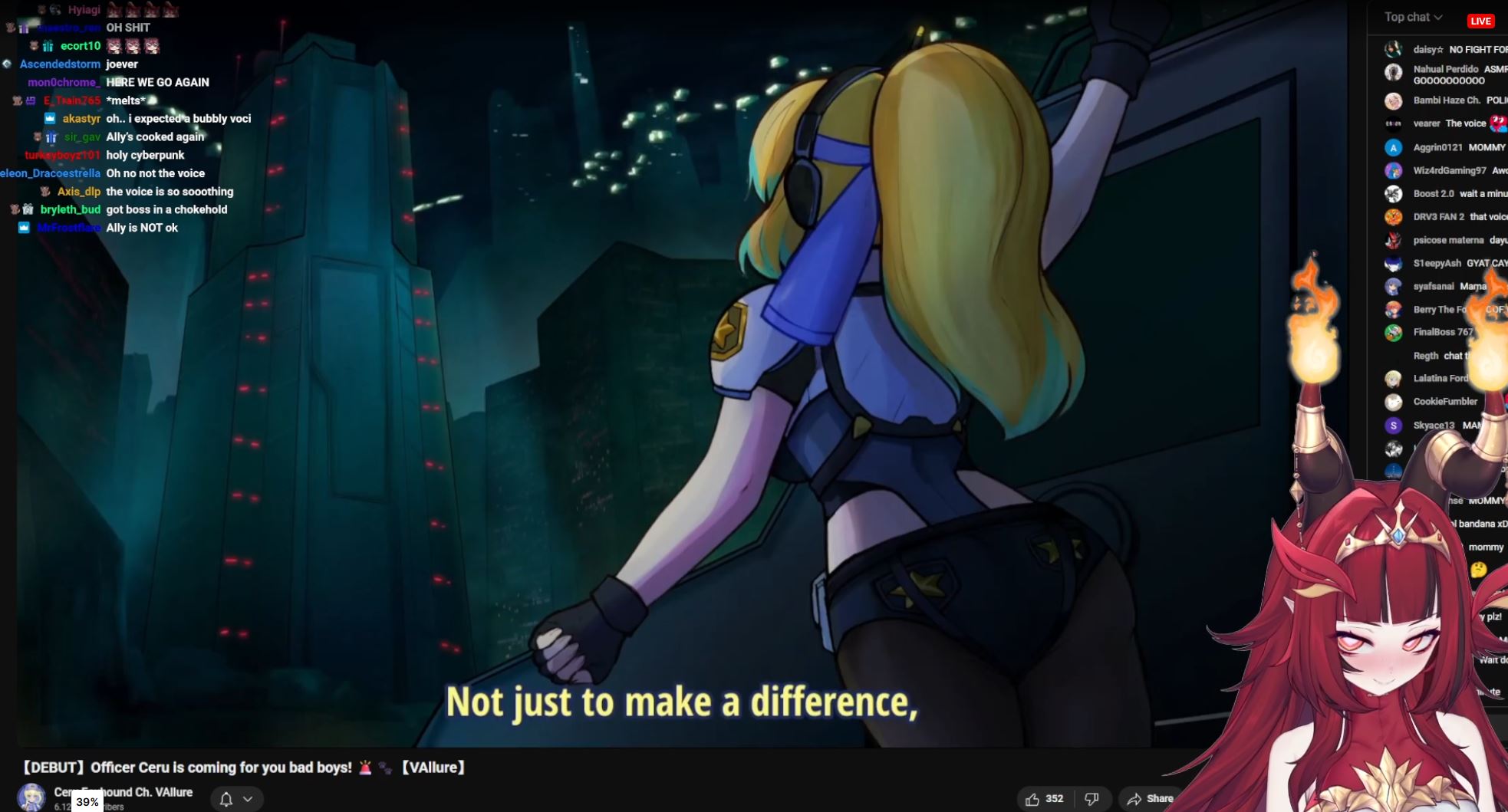
Task: Click username 'vearer' in live chat
Action: (x=1427, y=123)
